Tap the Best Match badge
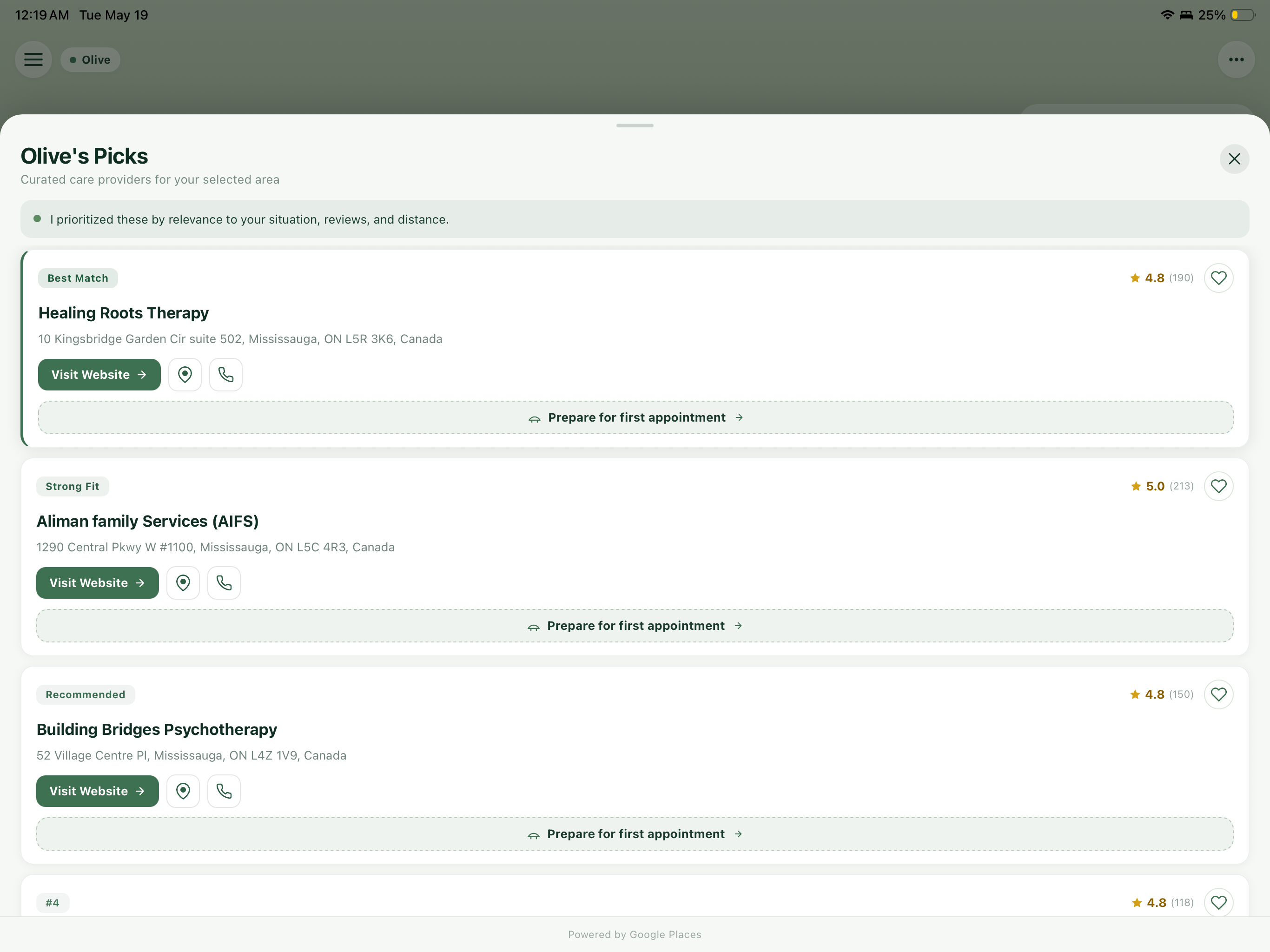Viewport: 1270px width, 952px height. coord(78,278)
